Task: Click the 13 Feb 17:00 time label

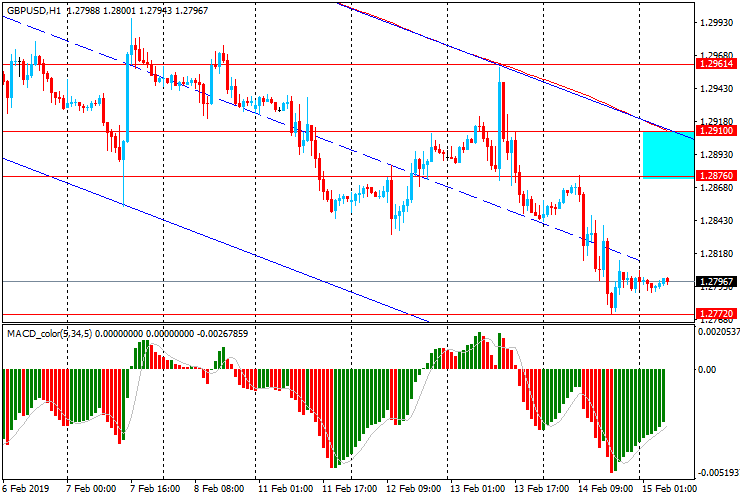Action: (541, 489)
